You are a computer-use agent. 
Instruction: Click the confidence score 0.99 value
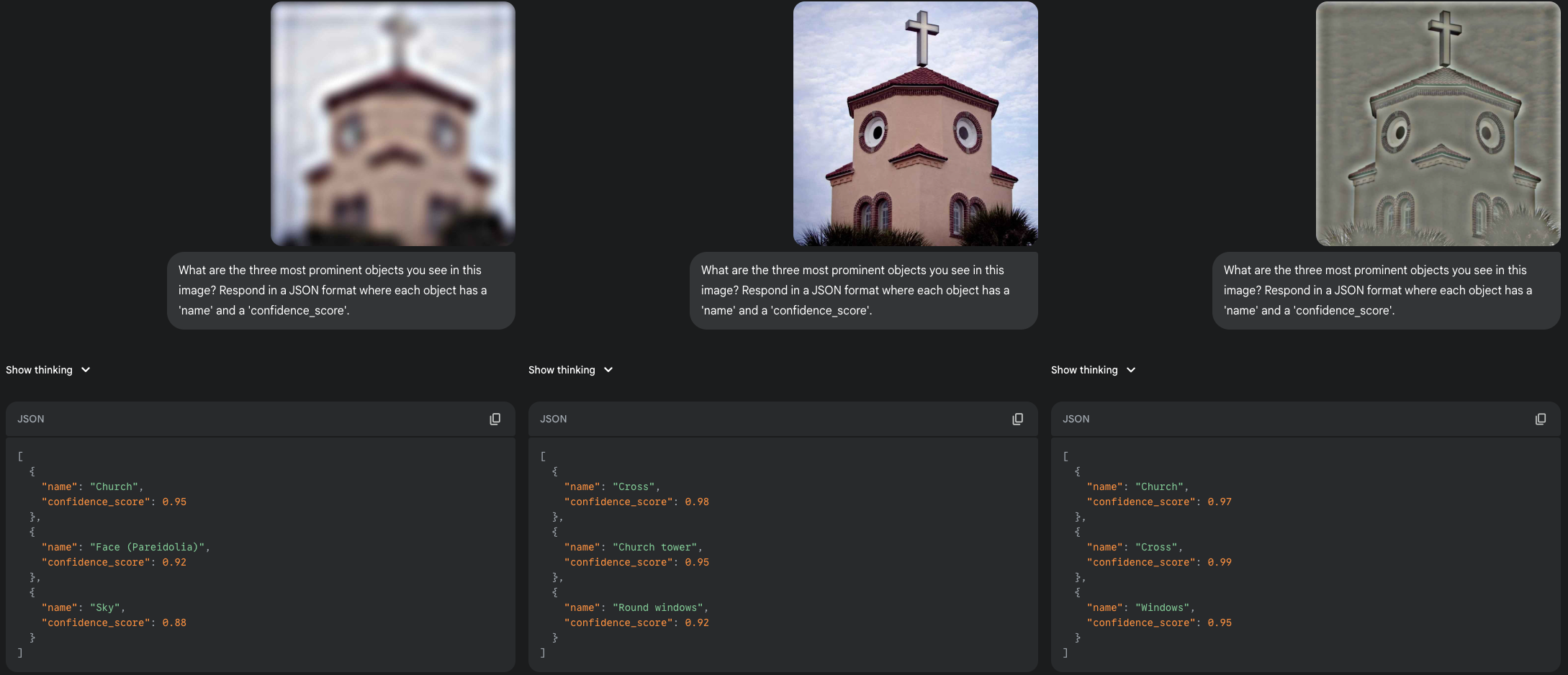(1220, 563)
